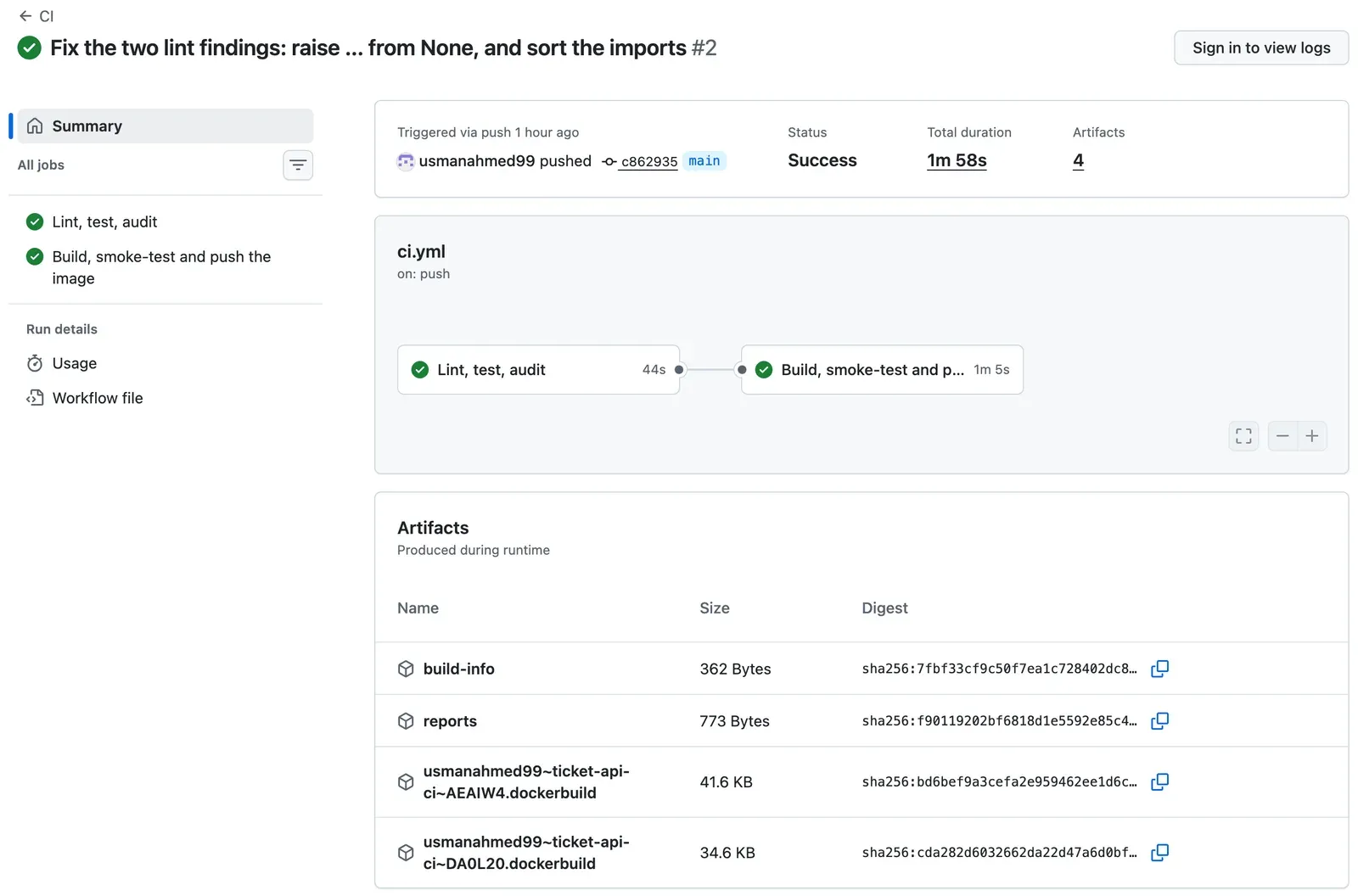Image resolution: width=1358 pixels, height=896 pixels.
Task: Open the jobs filter icon button
Action: [298, 165]
